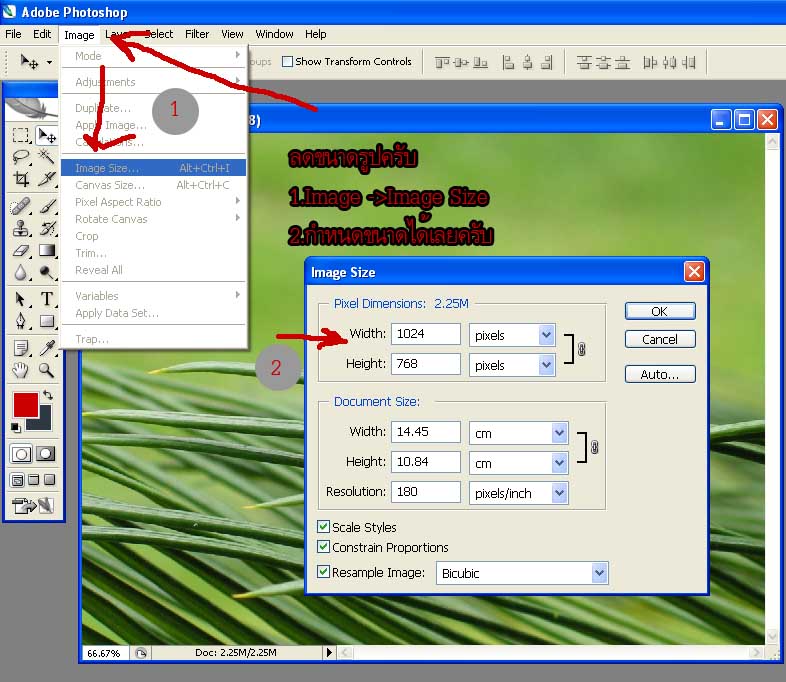The height and width of the screenshot is (682, 786).
Task: Toggle Resample Image checkbox
Action: (323, 572)
